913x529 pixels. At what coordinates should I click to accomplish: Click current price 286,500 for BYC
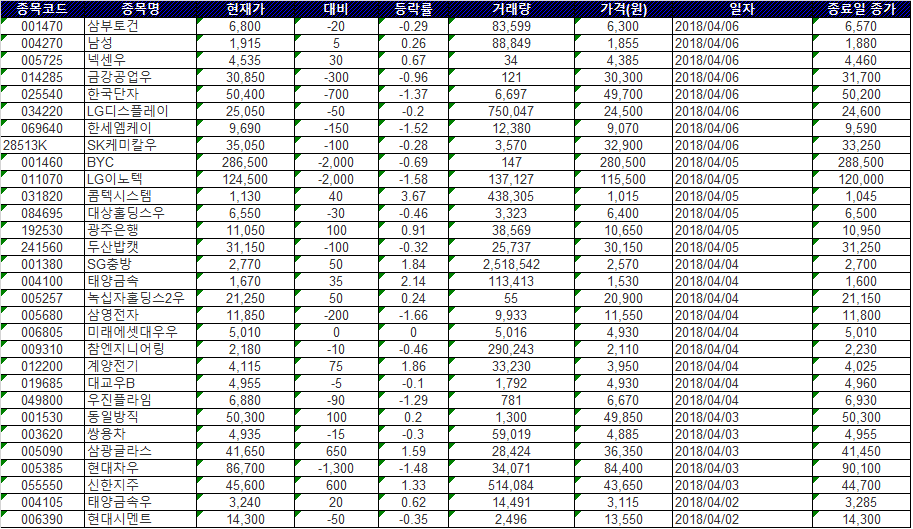click(x=246, y=162)
